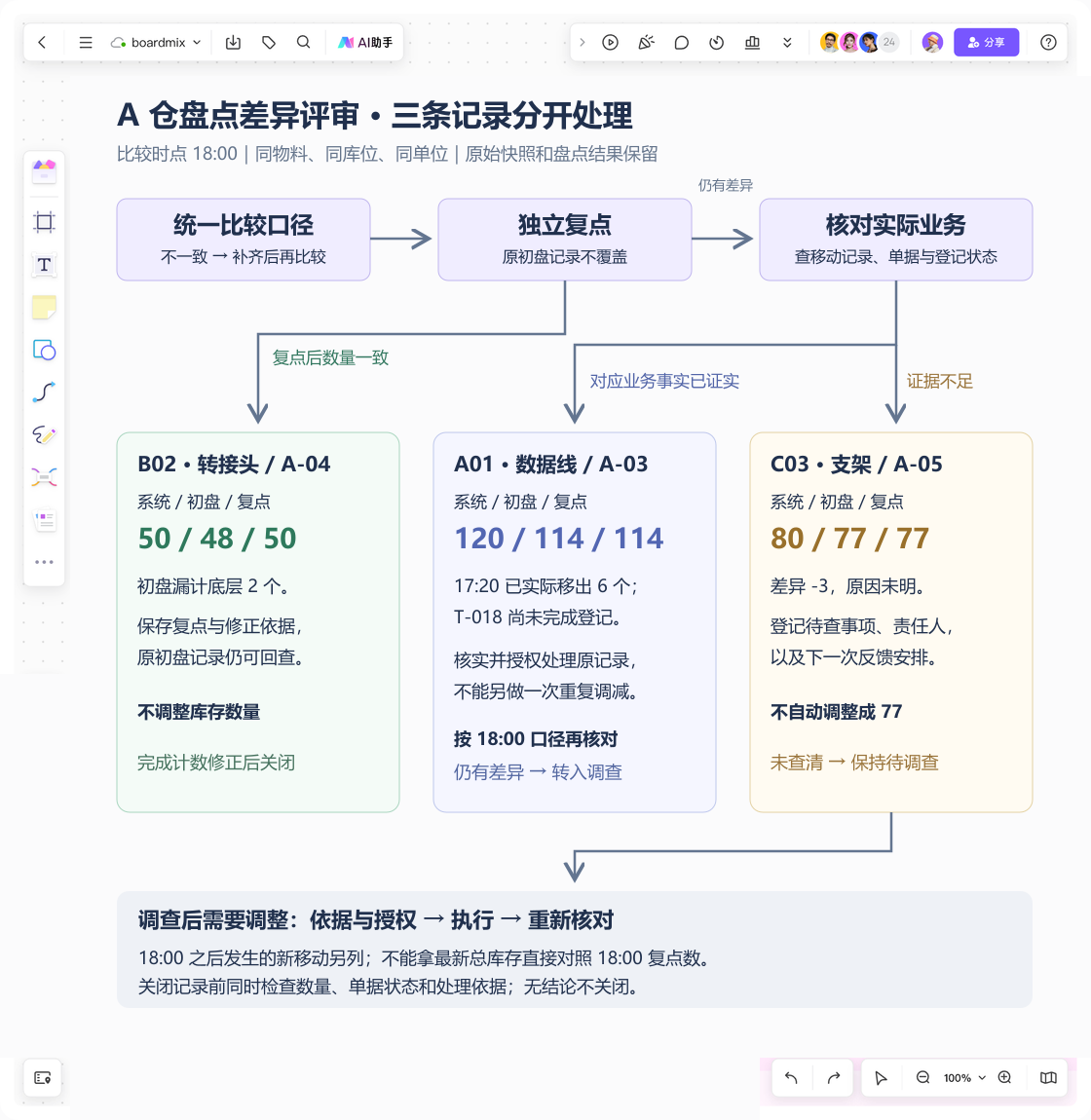
Task: Open more tools via three dots
Action: [44, 562]
